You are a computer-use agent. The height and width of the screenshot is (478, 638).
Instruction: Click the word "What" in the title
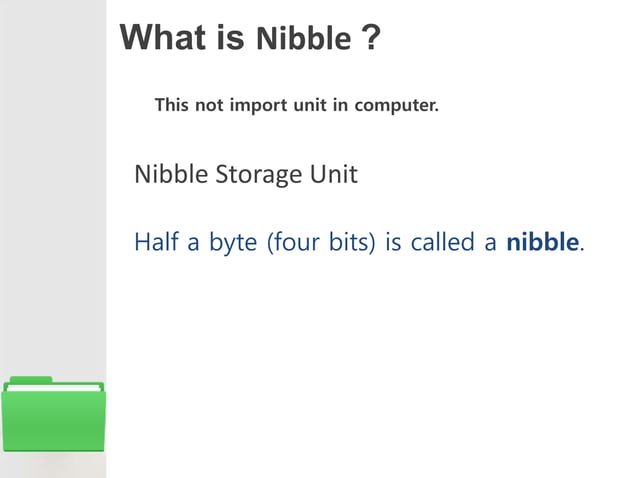point(163,37)
